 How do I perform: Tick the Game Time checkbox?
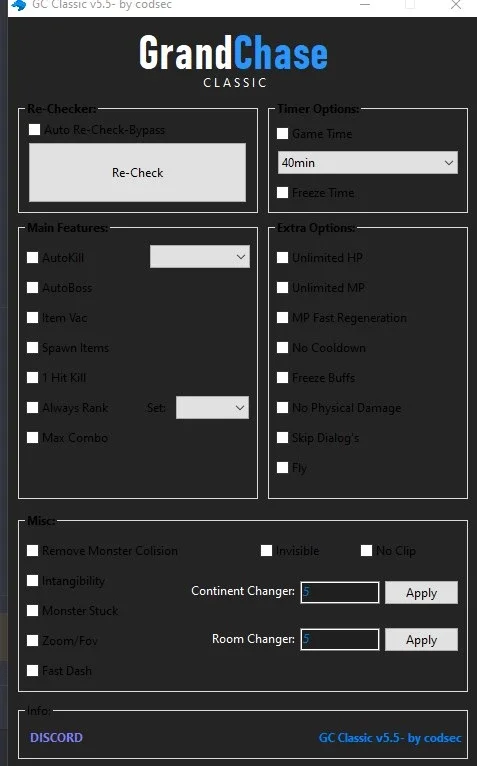coord(282,133)
